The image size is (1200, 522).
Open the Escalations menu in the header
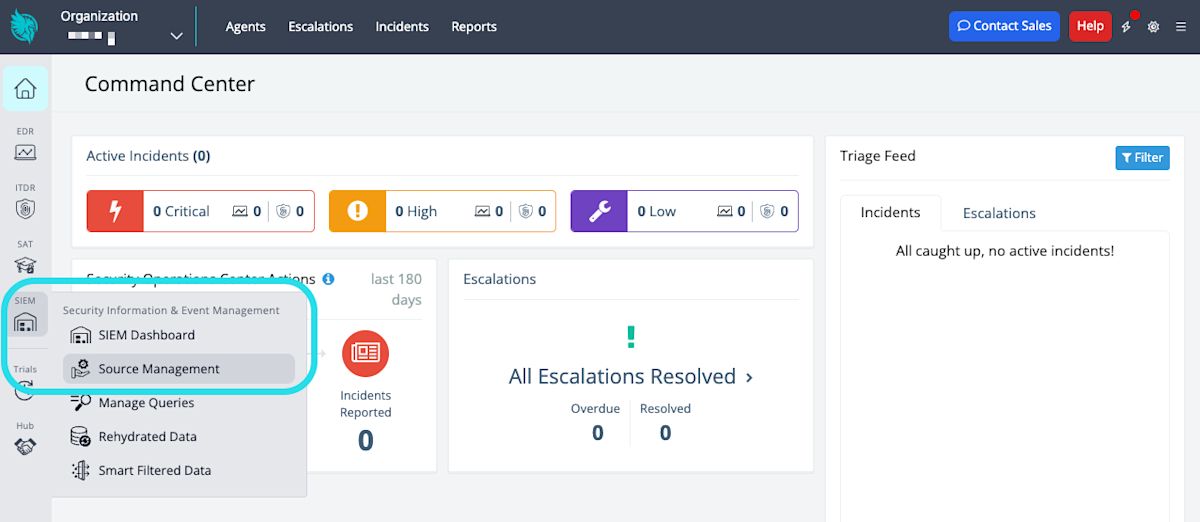tap(321, 27)
